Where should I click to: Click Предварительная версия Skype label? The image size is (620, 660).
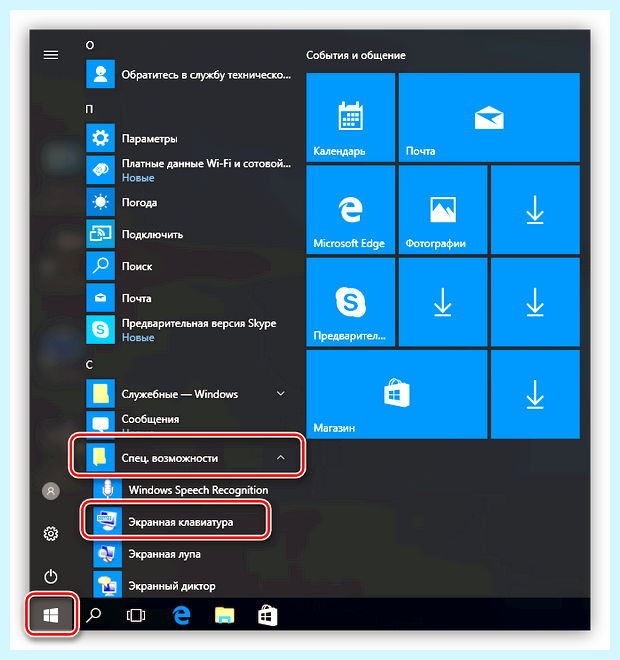point(199,323)
